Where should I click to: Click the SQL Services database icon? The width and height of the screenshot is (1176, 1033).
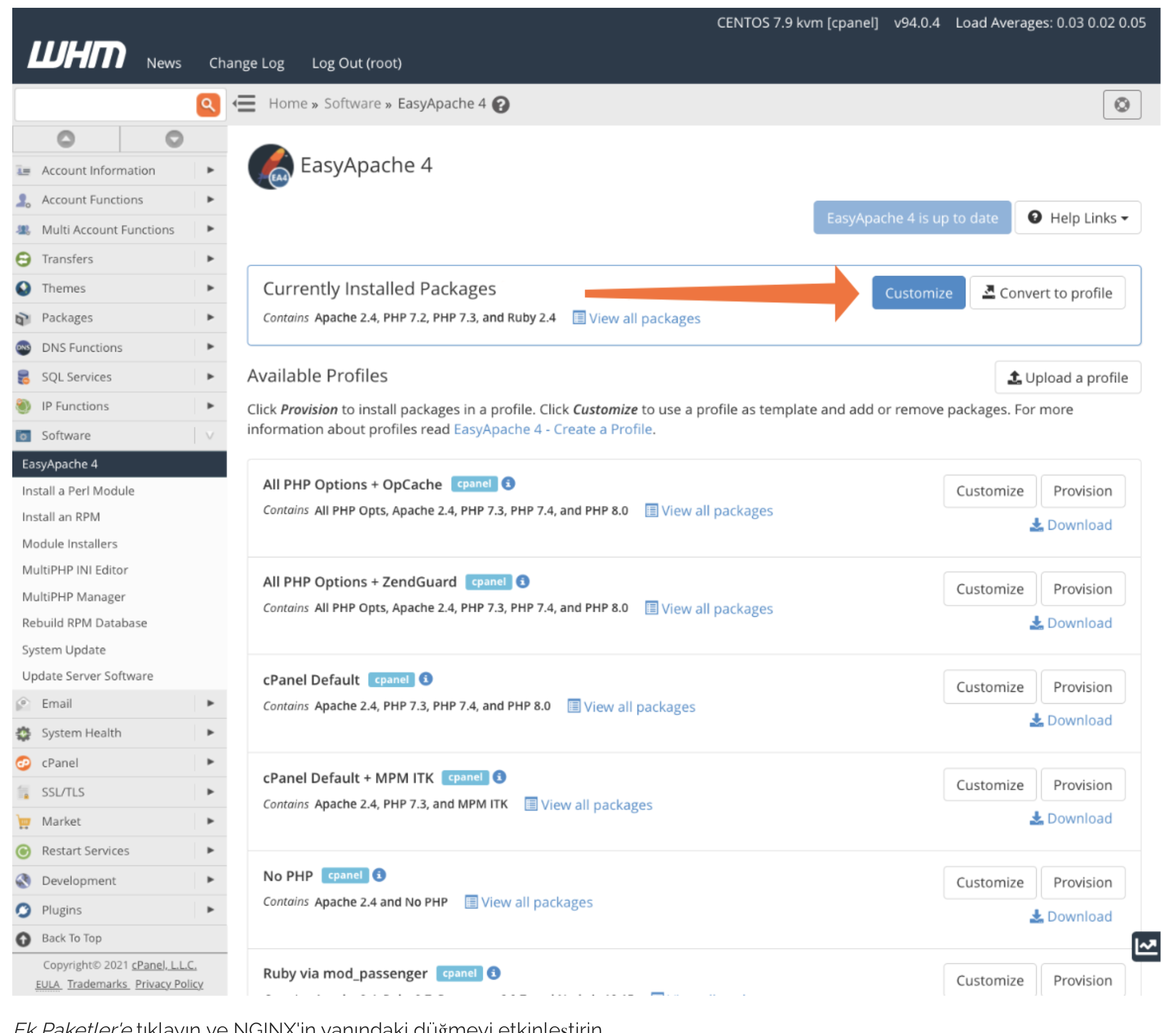(23, 377)
